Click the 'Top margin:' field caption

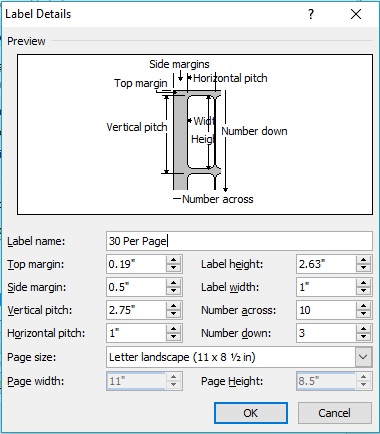[36, 265]
